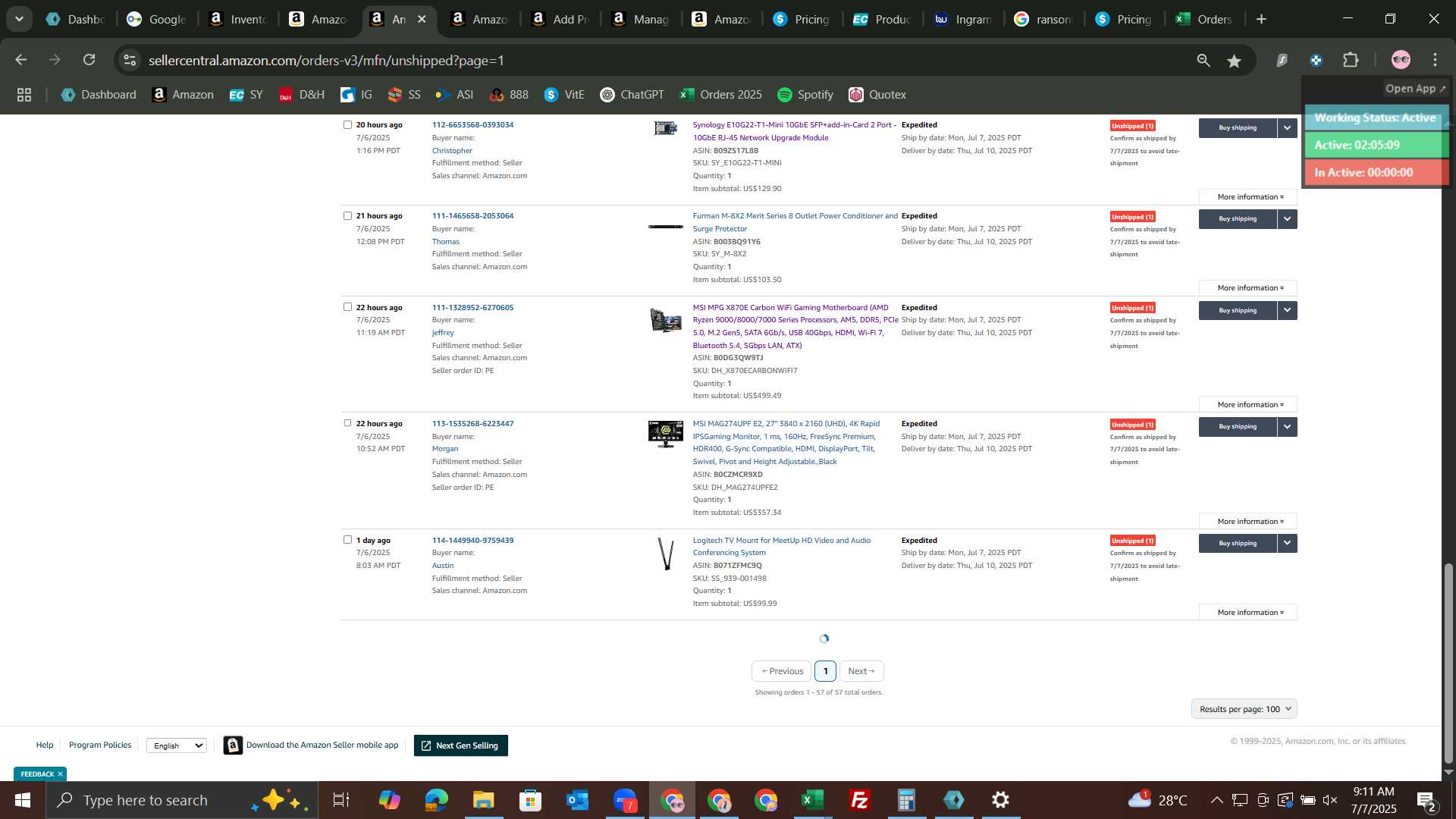
Task: Open the bookmarks apps grid icon
Action: (24, 95)
